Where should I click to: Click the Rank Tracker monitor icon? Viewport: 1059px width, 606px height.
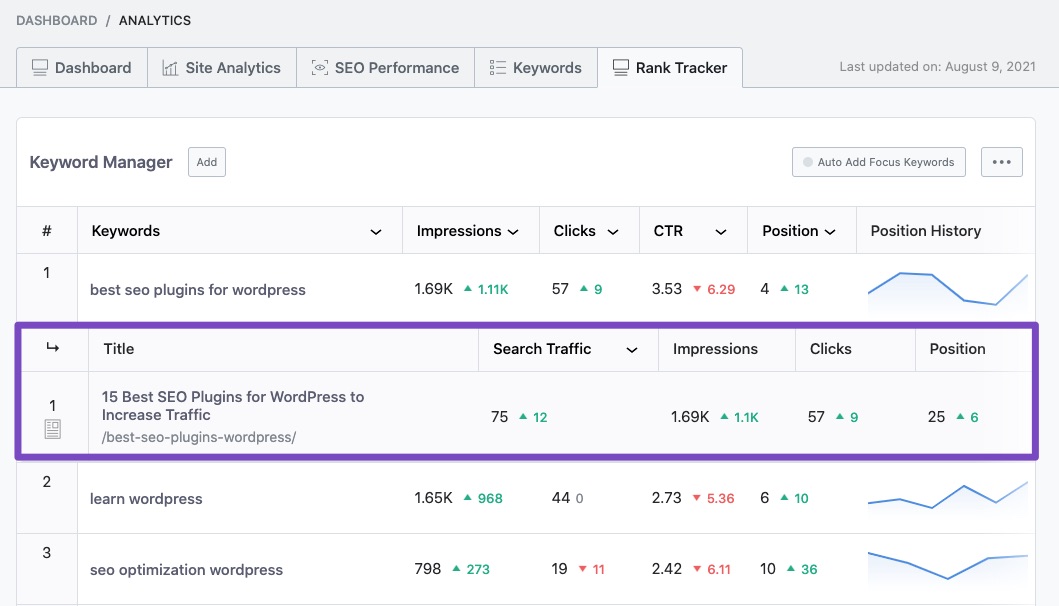[620, 68]
